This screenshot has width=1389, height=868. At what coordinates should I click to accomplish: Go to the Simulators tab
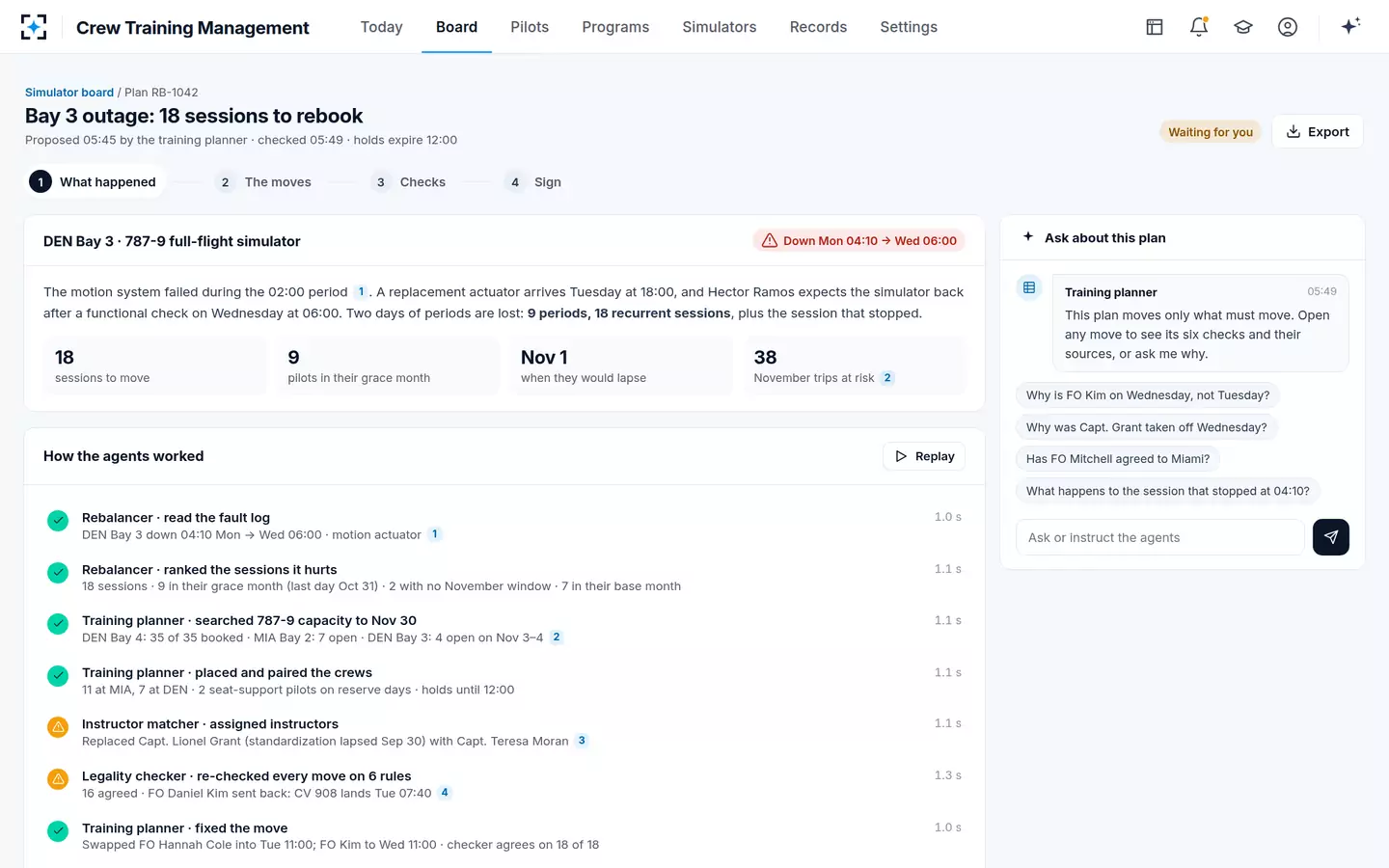[x=720, y=27]
